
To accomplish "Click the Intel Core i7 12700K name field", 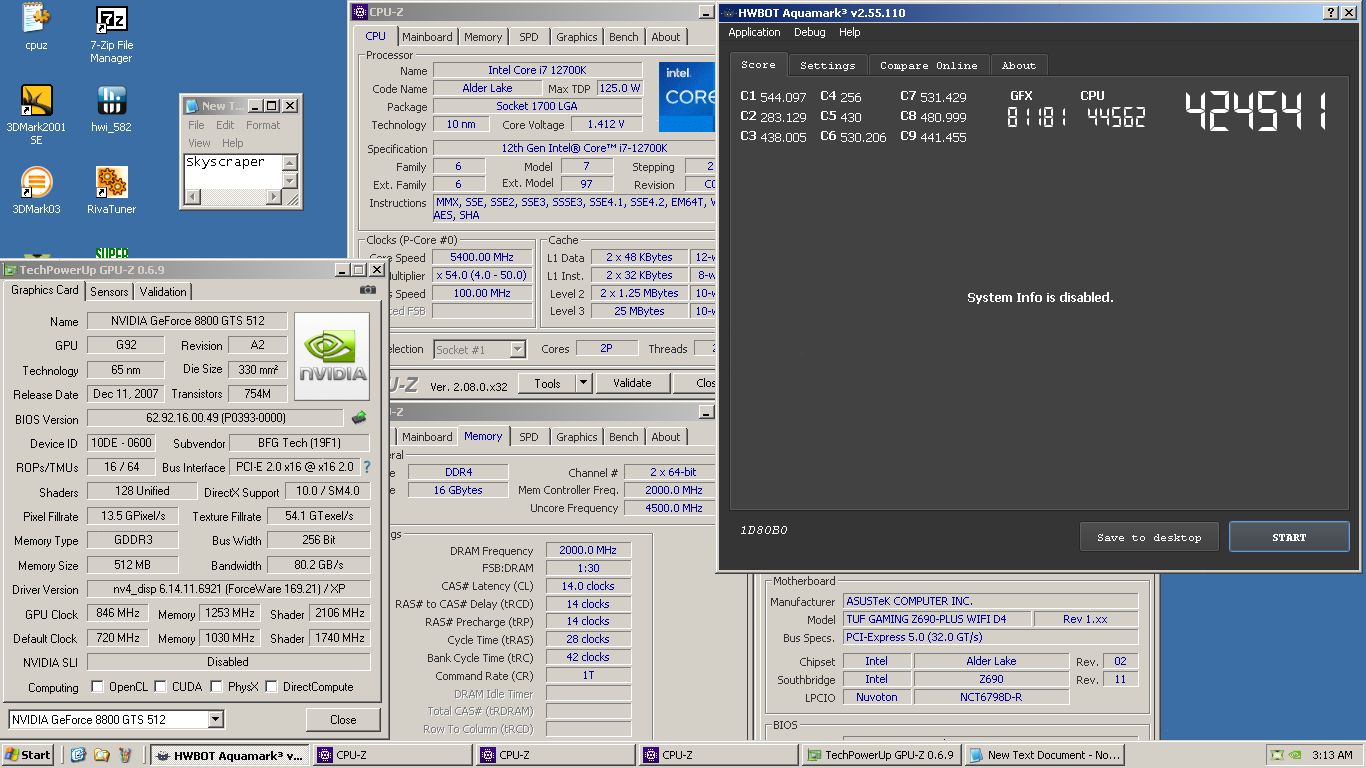I will [x=537, y=70].
